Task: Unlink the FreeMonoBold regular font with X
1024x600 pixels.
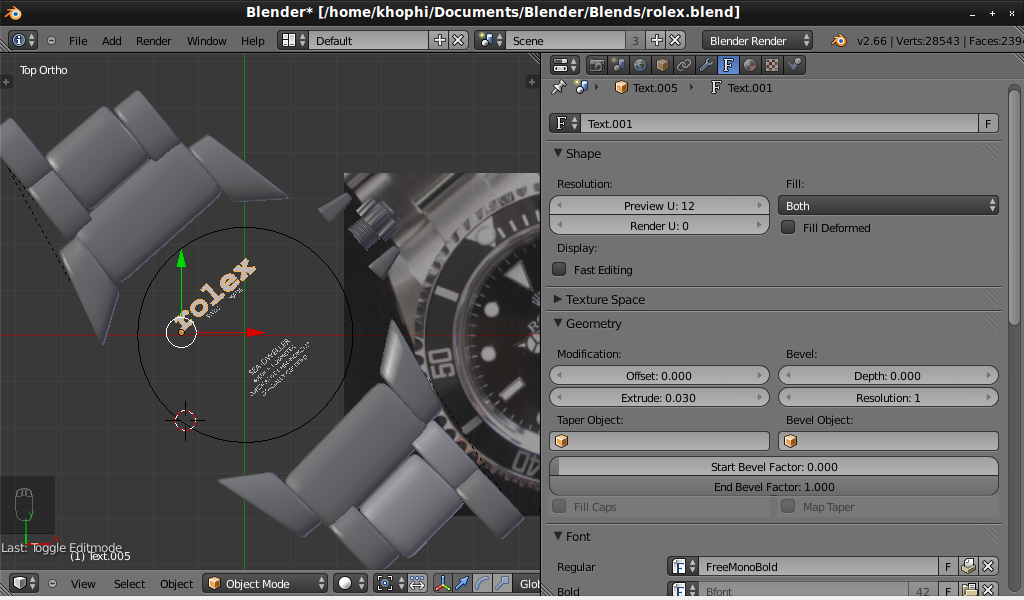Action: tap(988, 567)
